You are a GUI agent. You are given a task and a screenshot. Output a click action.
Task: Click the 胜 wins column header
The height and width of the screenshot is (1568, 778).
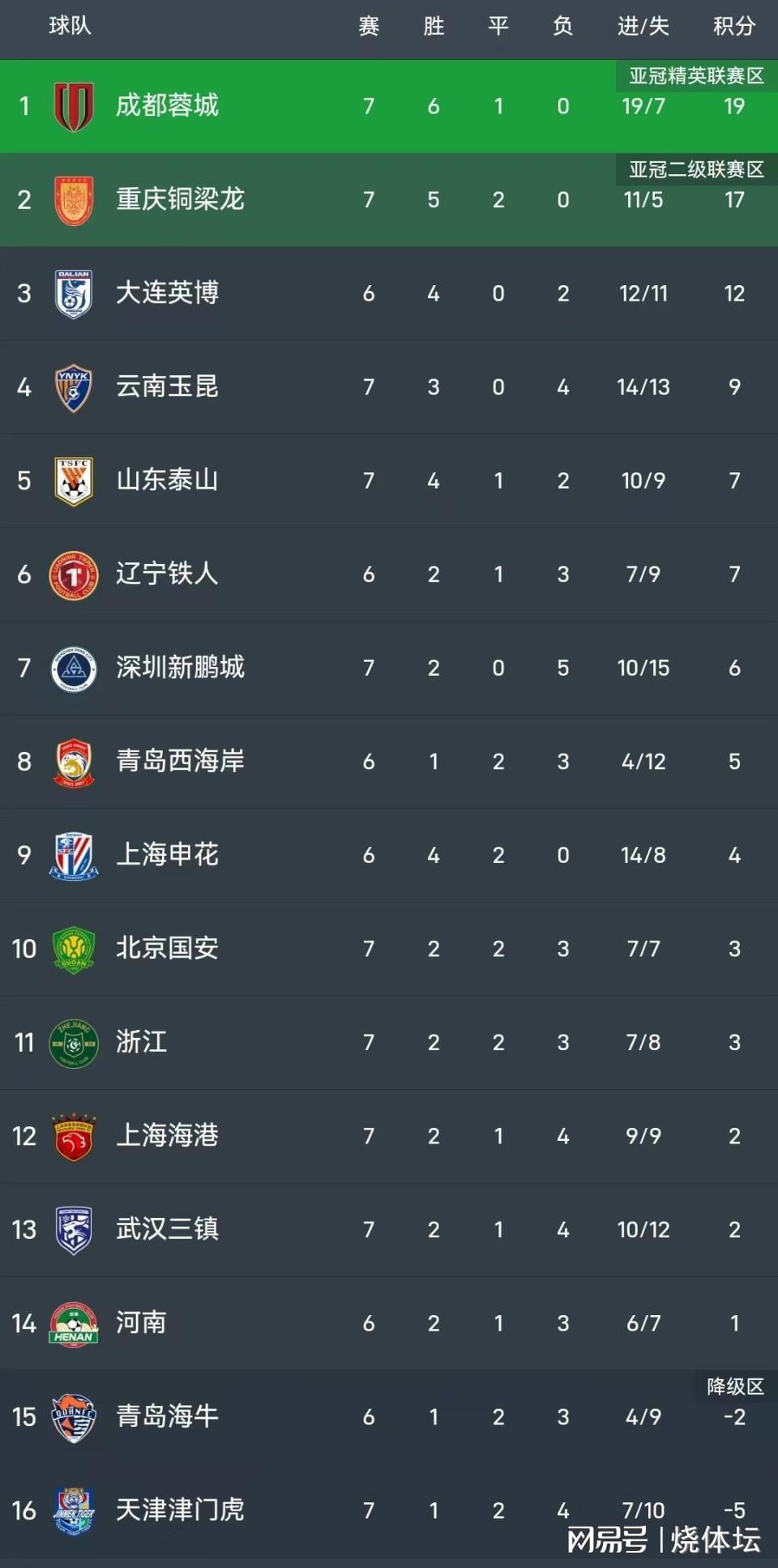(x=434, y=27)
